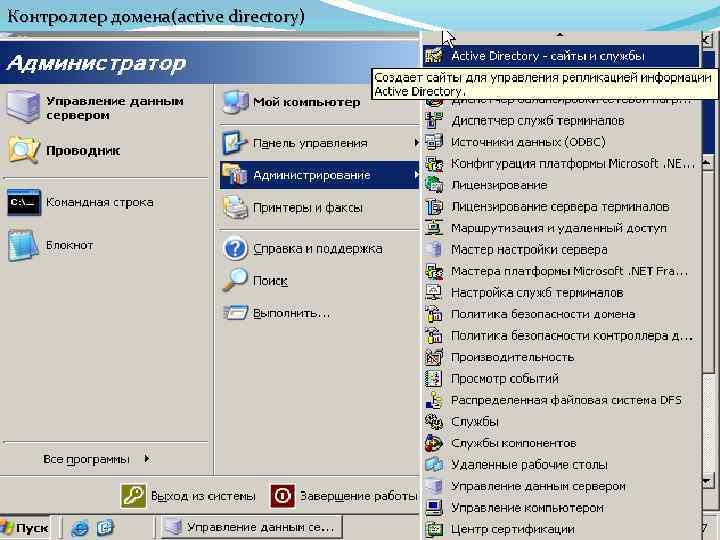Image resolution: width=720 pixels, height=540 pixels.
Task: Click the Службы gear icon
Action: coord(434,422)
